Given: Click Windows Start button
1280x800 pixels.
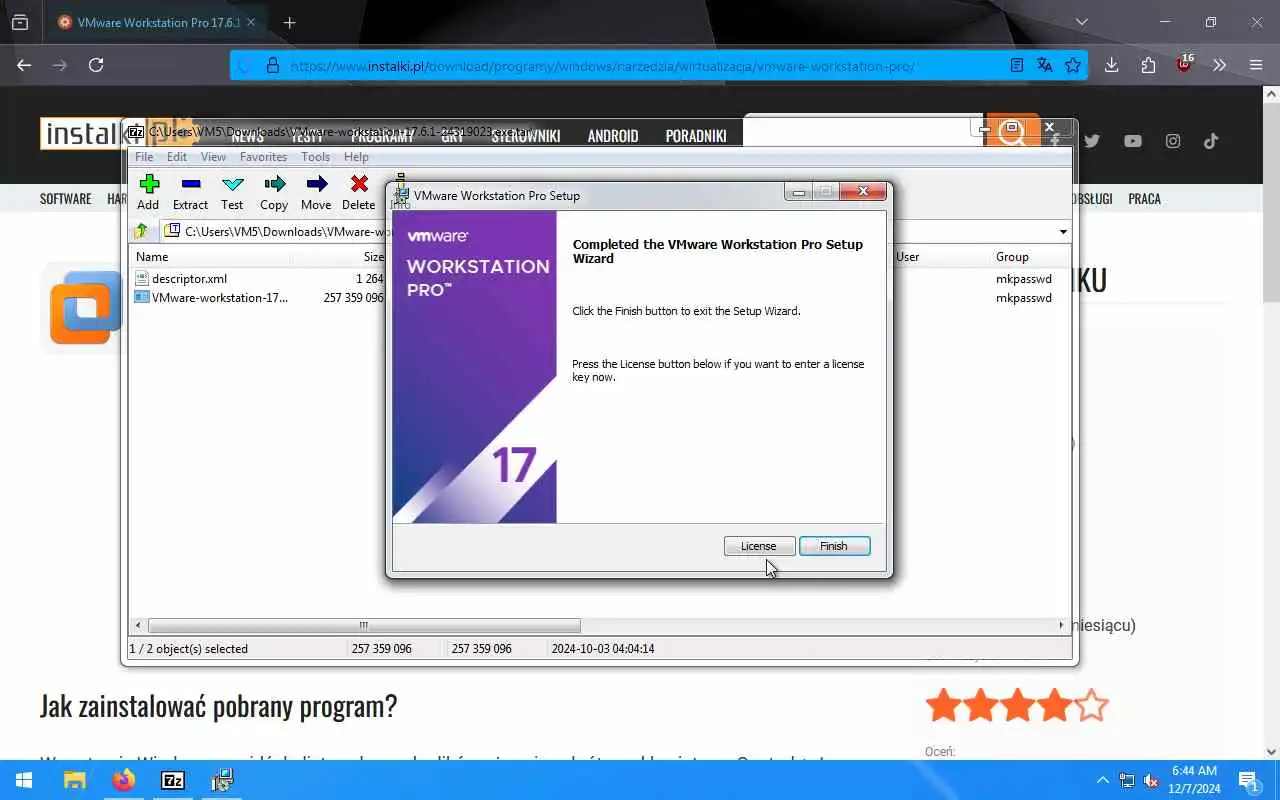Looking at the screenshot, I should pos(24,780).
